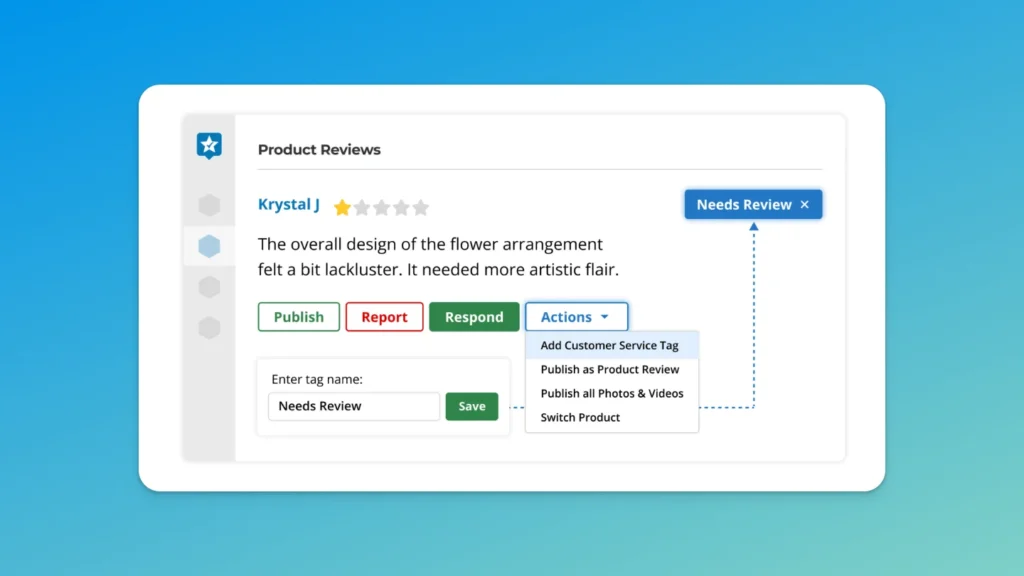
Task: Remove the Needs Review tag
Action: (x=805, y=204)
